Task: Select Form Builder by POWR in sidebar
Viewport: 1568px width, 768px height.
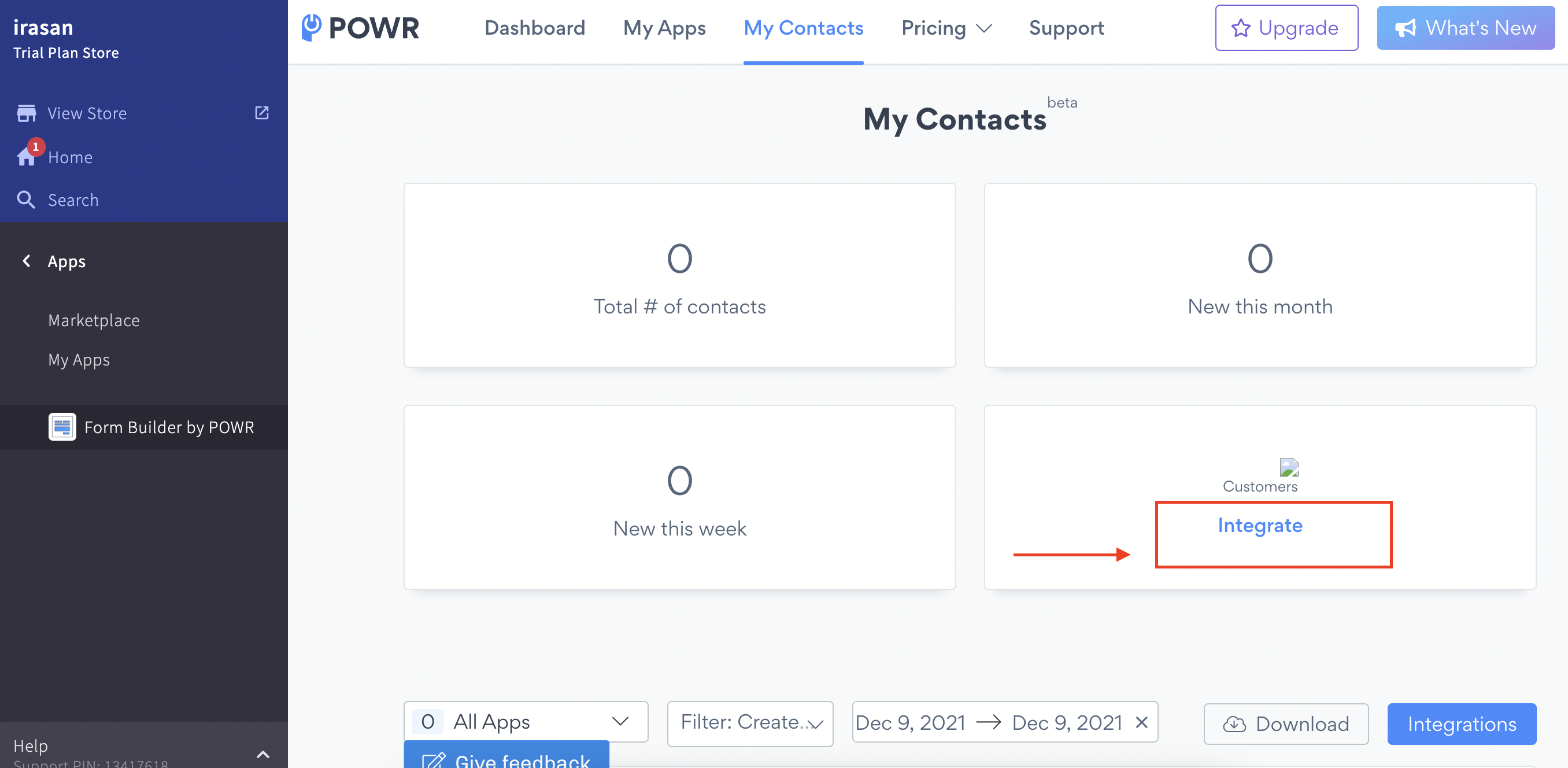Action: (143, 427)
